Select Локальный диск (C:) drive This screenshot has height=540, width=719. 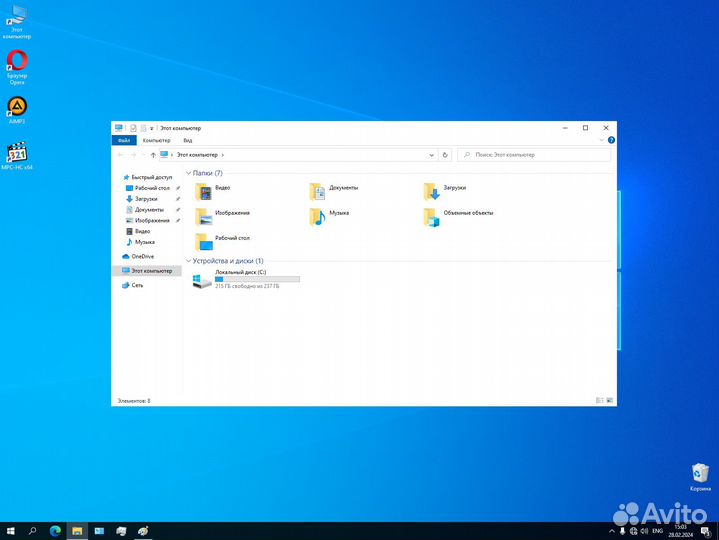(x=246, y=279)
